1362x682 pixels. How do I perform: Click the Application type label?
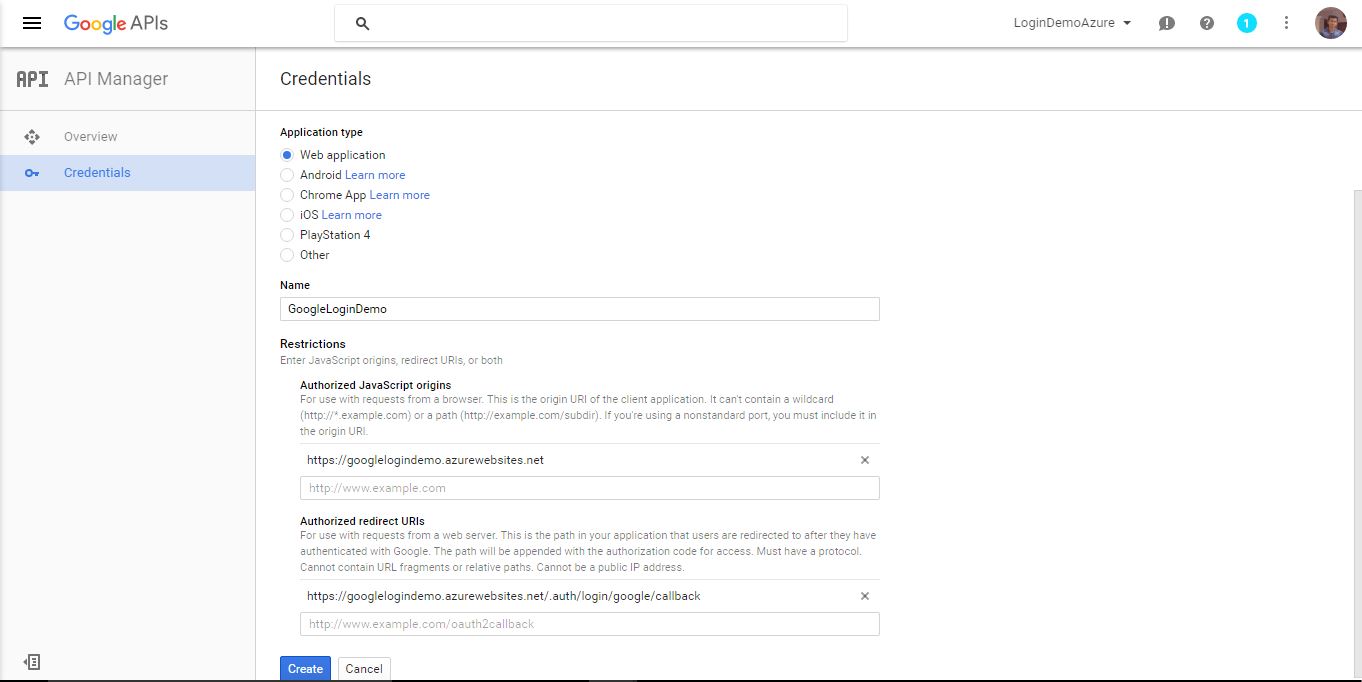321,132
